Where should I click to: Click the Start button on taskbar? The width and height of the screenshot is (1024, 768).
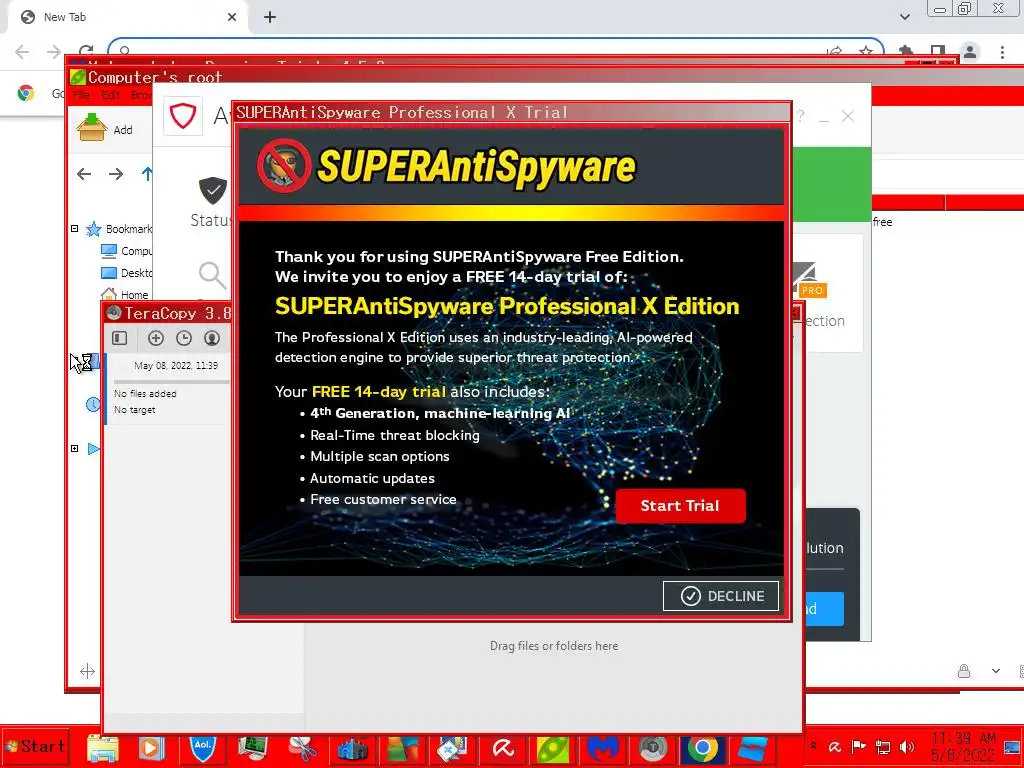coord(35,746)
